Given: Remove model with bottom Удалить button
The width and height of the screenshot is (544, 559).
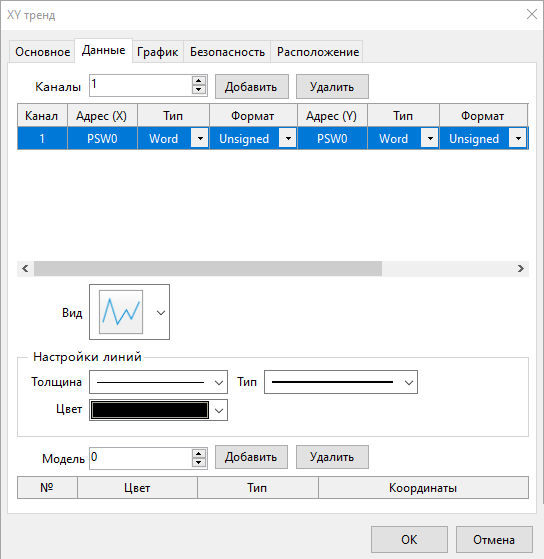Looking at the screenshot, I should coord(332,457).
